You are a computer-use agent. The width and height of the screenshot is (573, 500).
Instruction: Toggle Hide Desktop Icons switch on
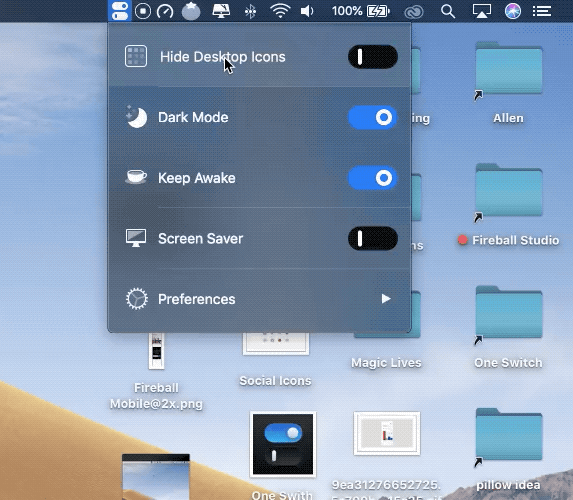373,57
